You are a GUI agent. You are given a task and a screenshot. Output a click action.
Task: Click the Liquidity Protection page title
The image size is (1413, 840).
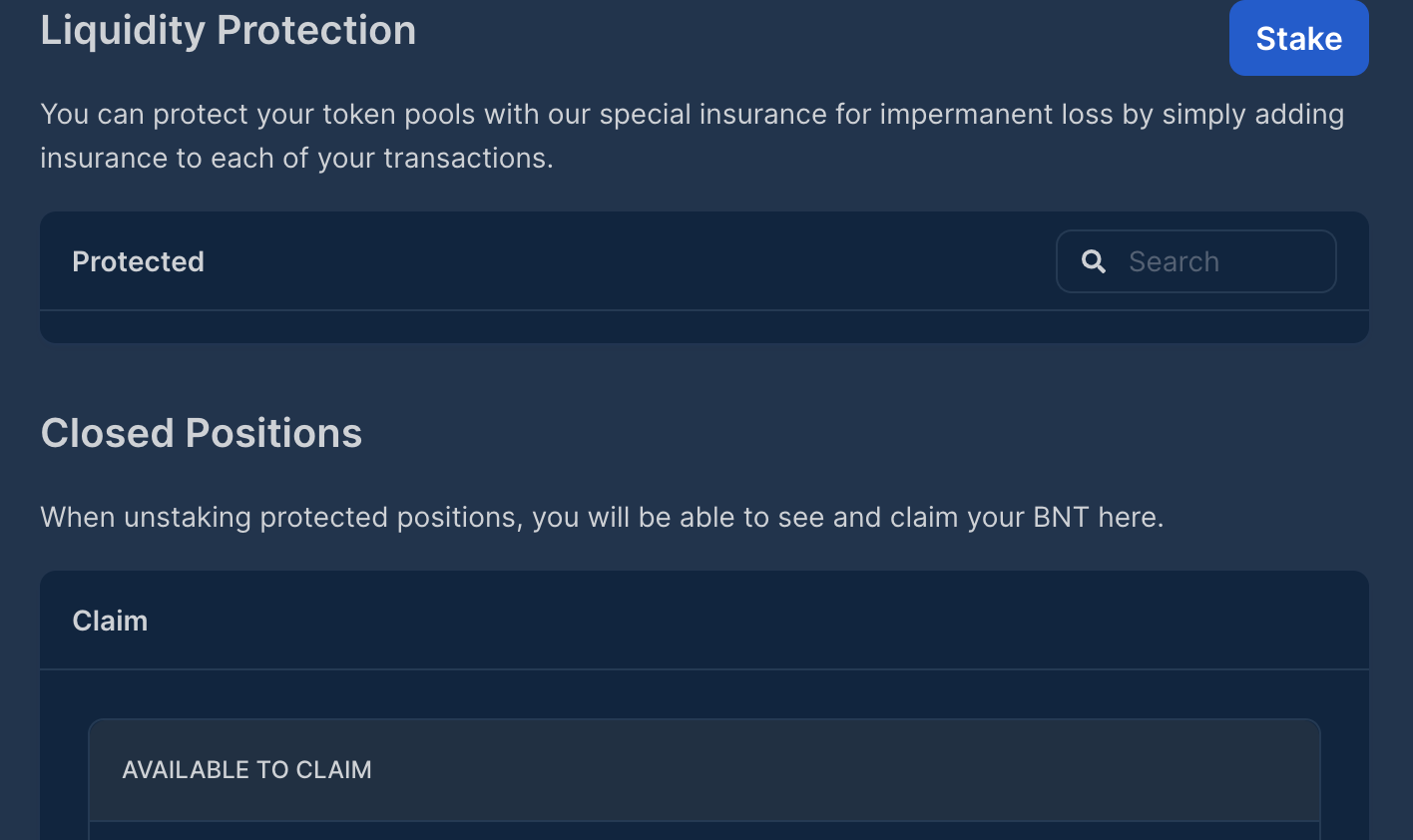pyautogui.click(x=228, y=30)
